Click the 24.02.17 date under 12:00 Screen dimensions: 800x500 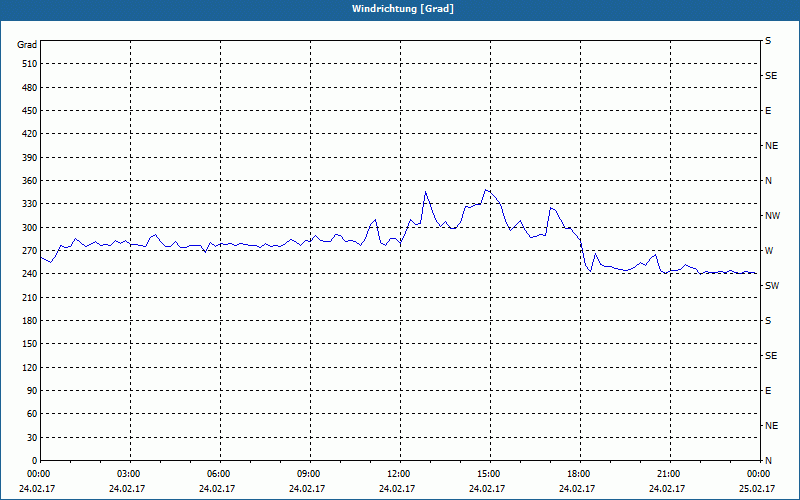coord(397,489)
